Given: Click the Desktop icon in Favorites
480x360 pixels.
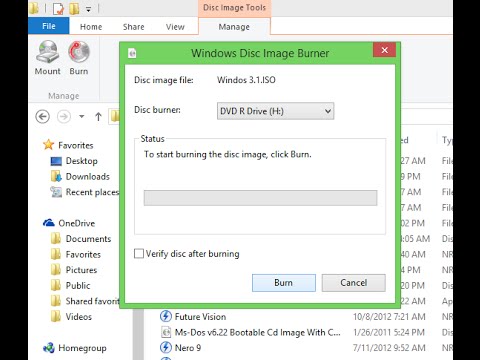Looking at the screenshot, I should pos(56,161).
